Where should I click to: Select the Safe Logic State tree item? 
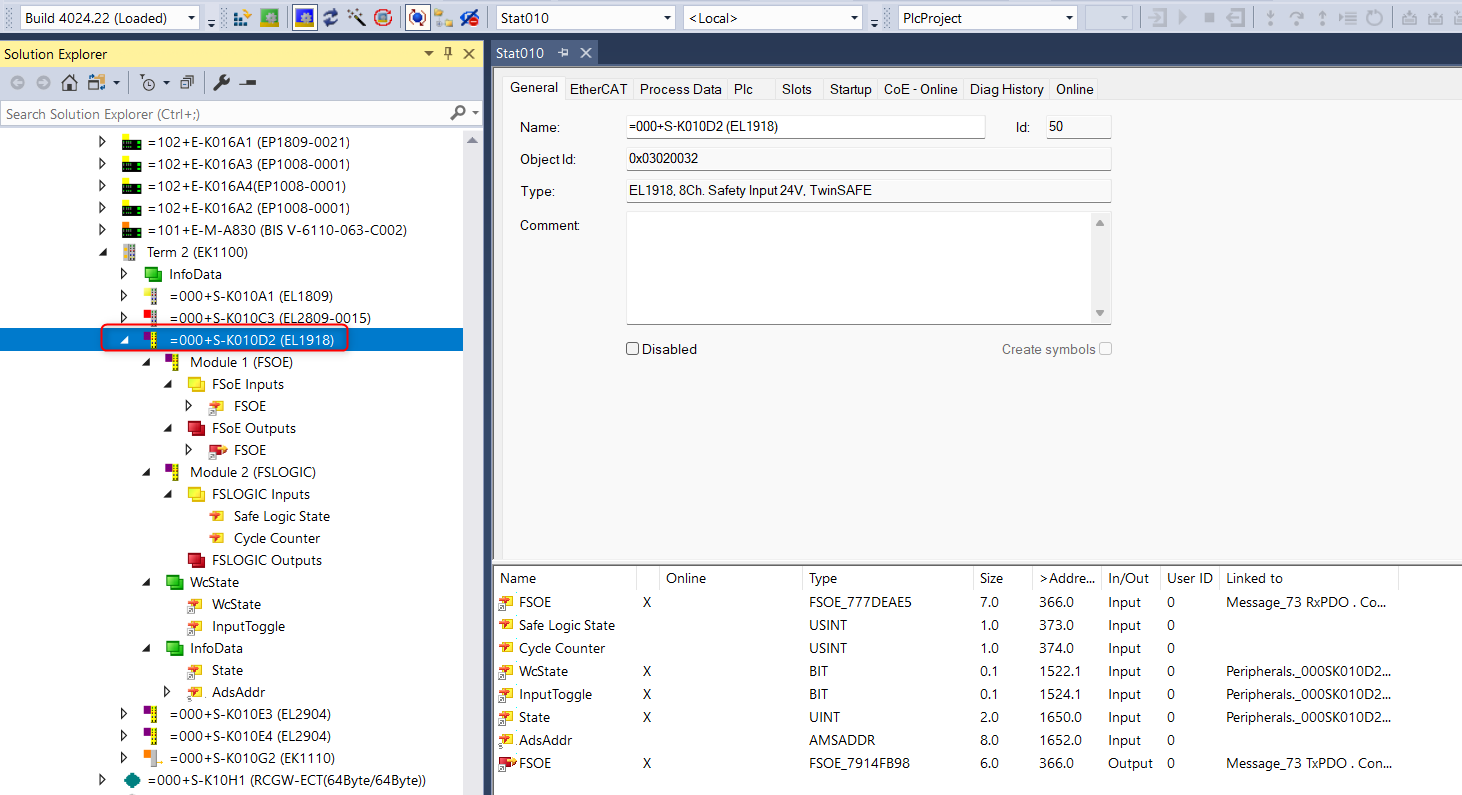click(x=281, y=516)
